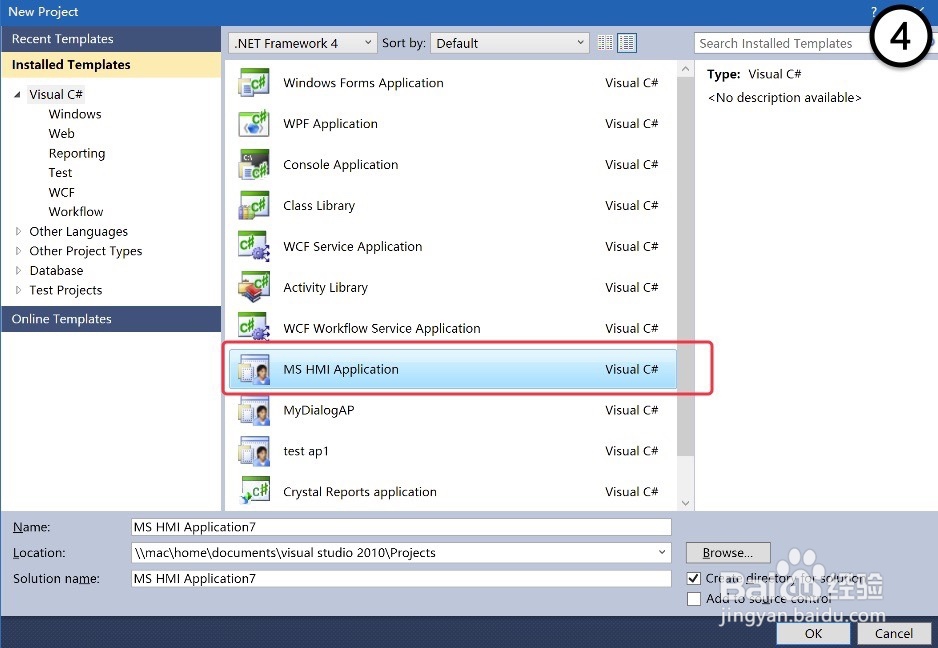Select Web under Visual C#
Screen dimensions: 938x648
(x=62, y=133)
